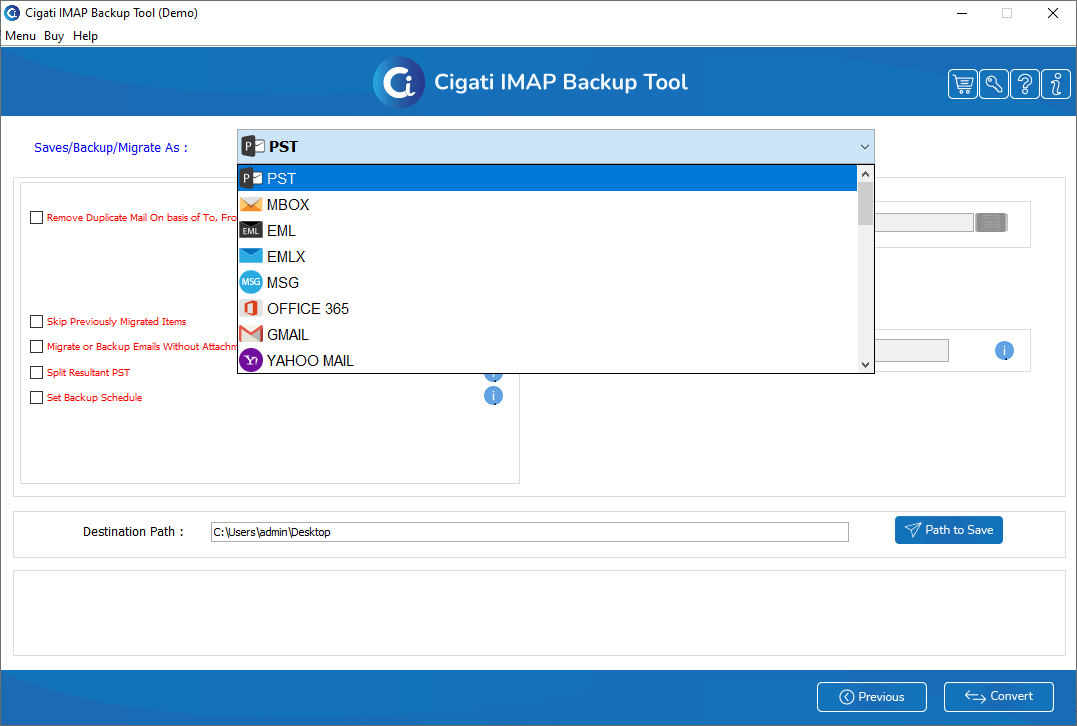Viewport: 1077px width, 726px height.
Task: Click the shopping cart buy icon
Action: click(x=962, y=84)
